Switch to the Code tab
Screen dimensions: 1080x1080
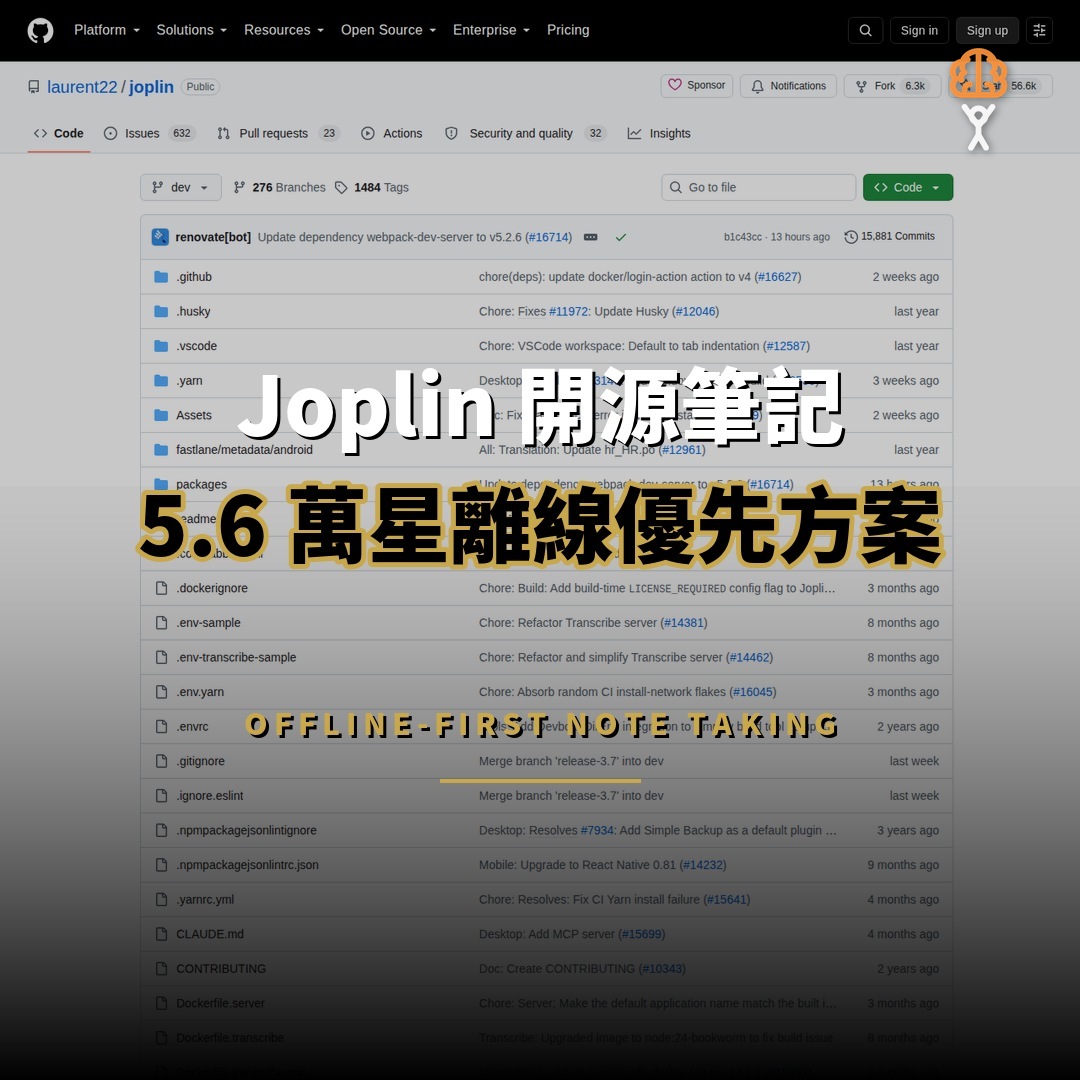tap(59, 134)
